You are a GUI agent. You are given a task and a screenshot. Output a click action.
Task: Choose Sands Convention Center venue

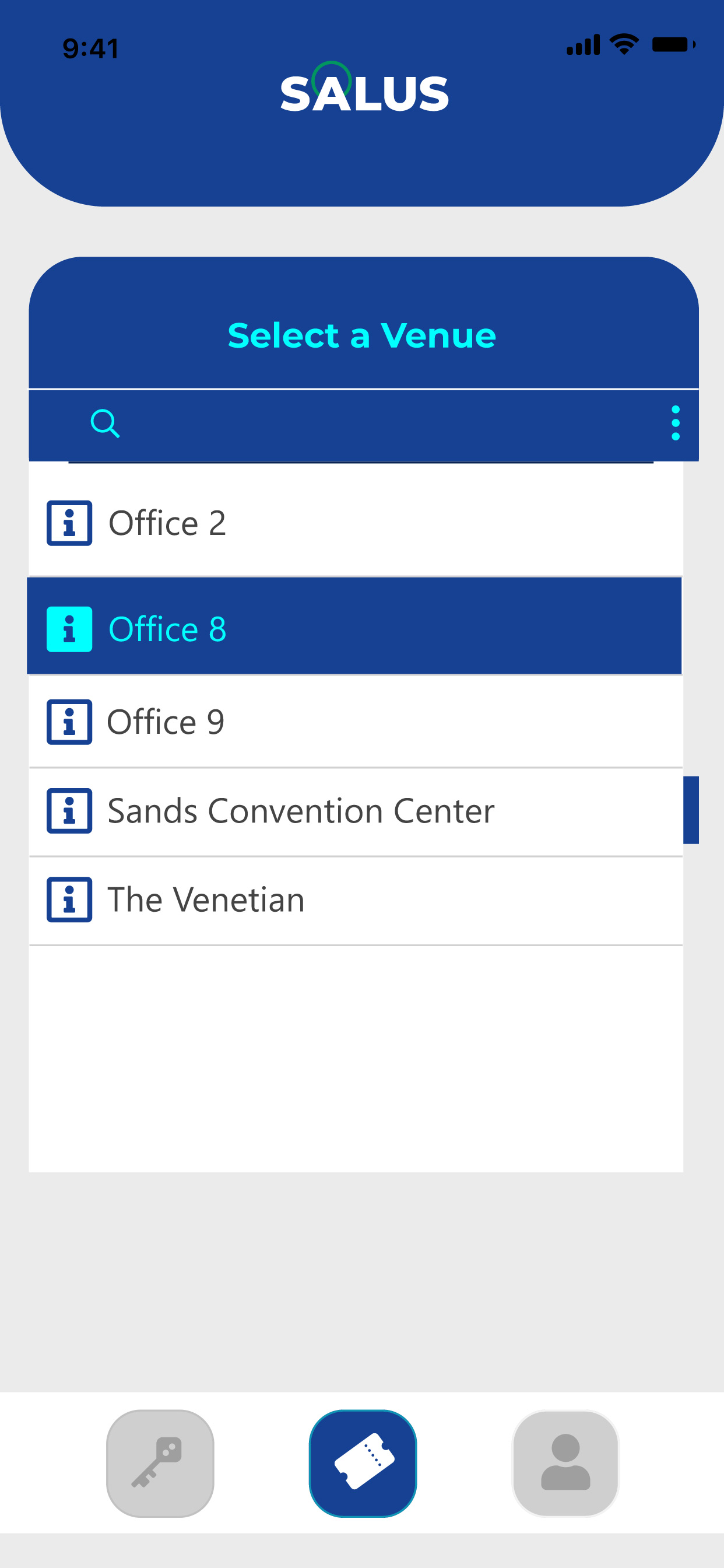[x=356, y=812]
